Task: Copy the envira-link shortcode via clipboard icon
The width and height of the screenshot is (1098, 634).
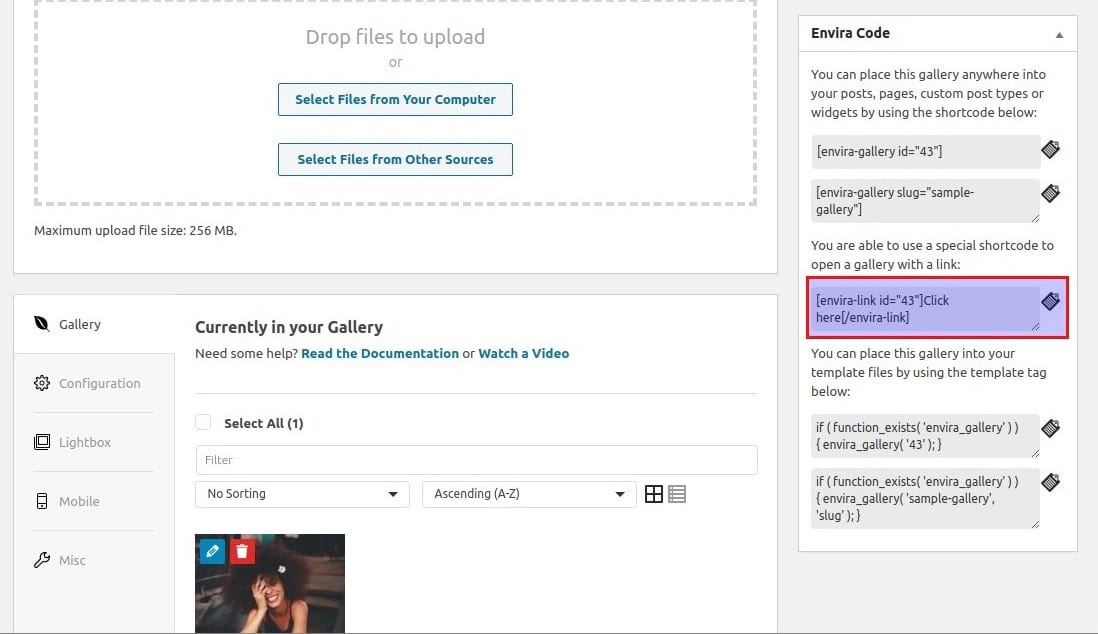Action: coord(1050,301)
